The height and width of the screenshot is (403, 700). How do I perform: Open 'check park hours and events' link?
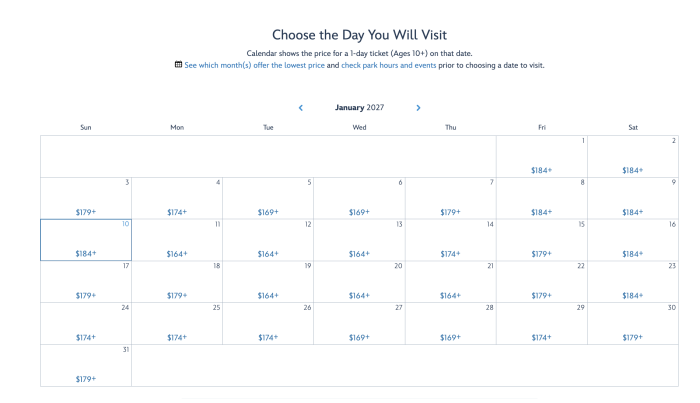[389, 65]
